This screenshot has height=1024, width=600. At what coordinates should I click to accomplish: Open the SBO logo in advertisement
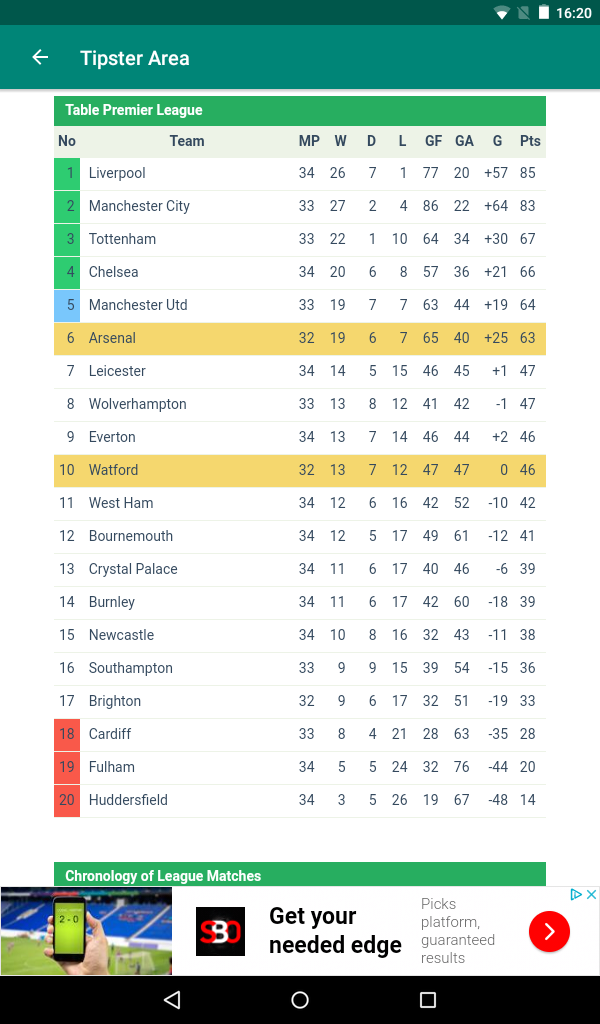tap(221, 931)
